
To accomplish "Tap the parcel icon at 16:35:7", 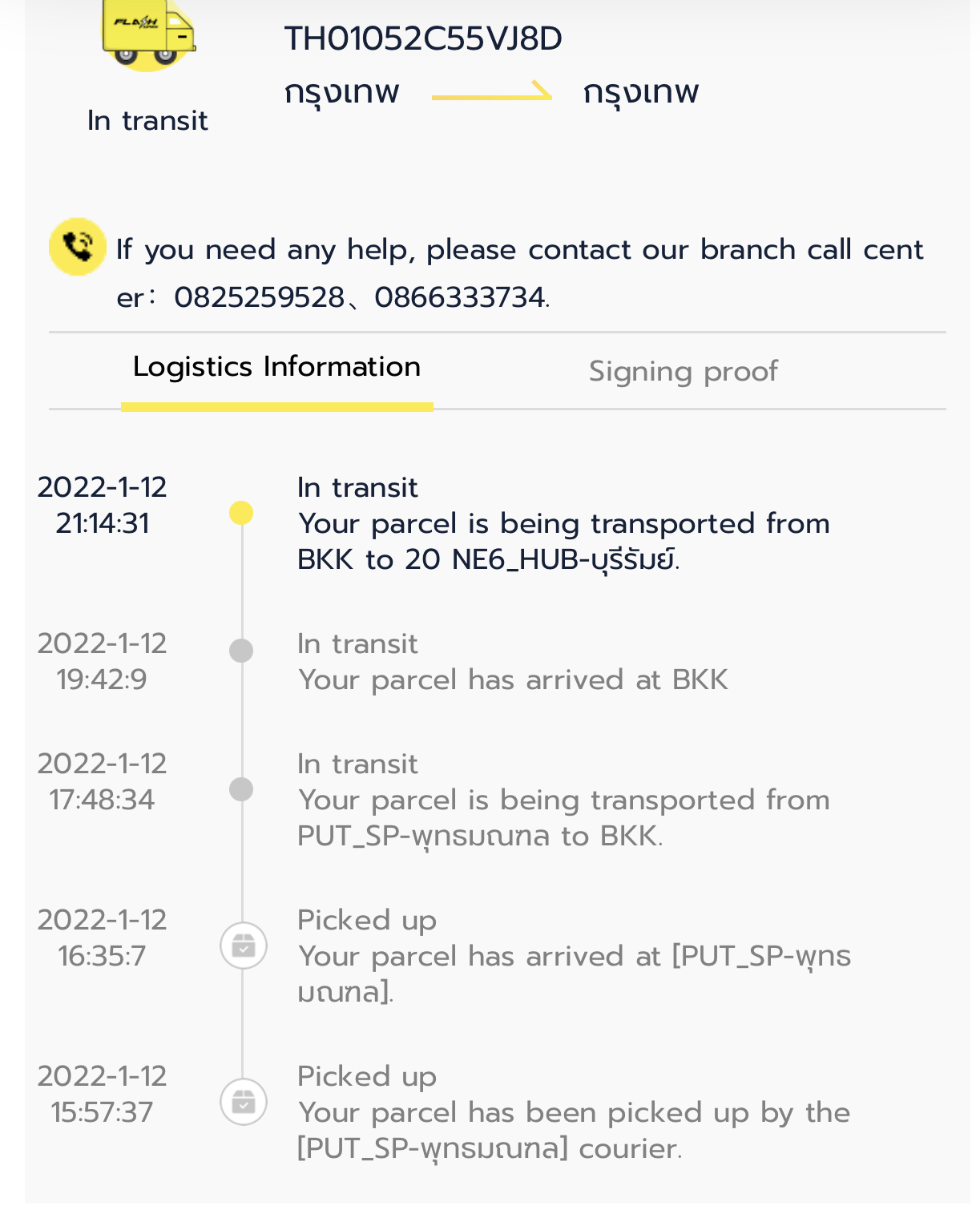I will [244, 946].
